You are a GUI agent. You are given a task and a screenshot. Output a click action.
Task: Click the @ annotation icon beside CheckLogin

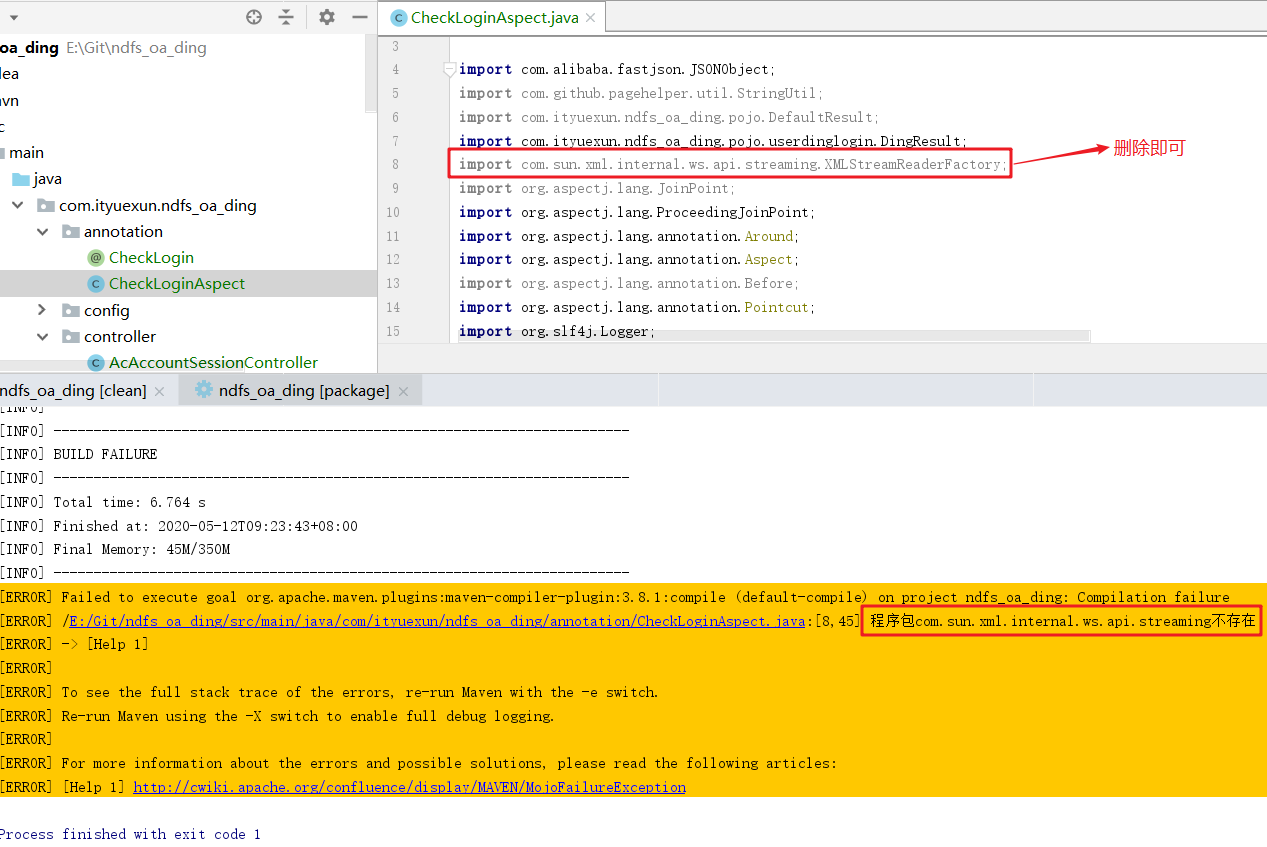click(94, 257)
